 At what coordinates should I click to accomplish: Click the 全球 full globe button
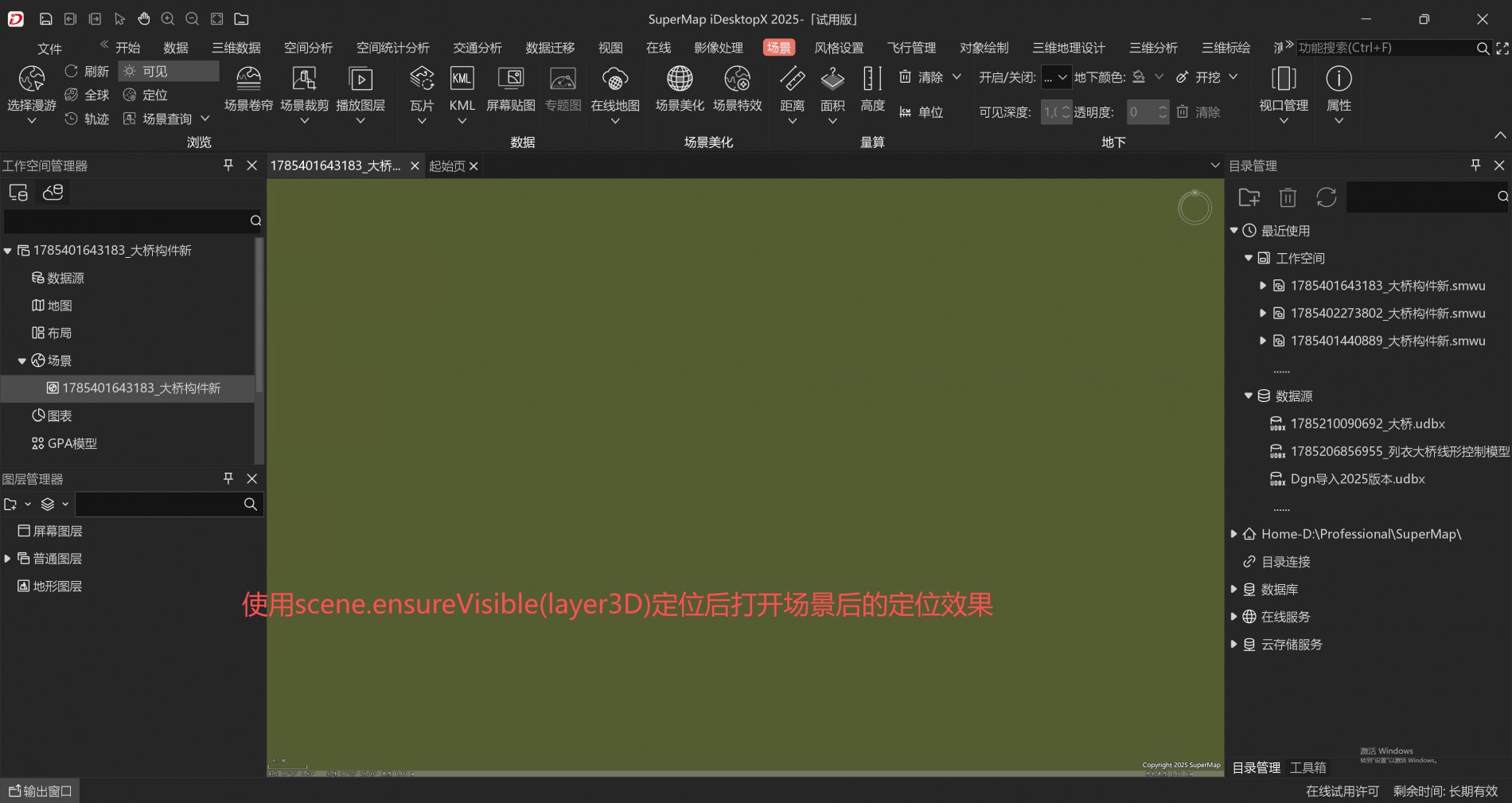point(88,96)
